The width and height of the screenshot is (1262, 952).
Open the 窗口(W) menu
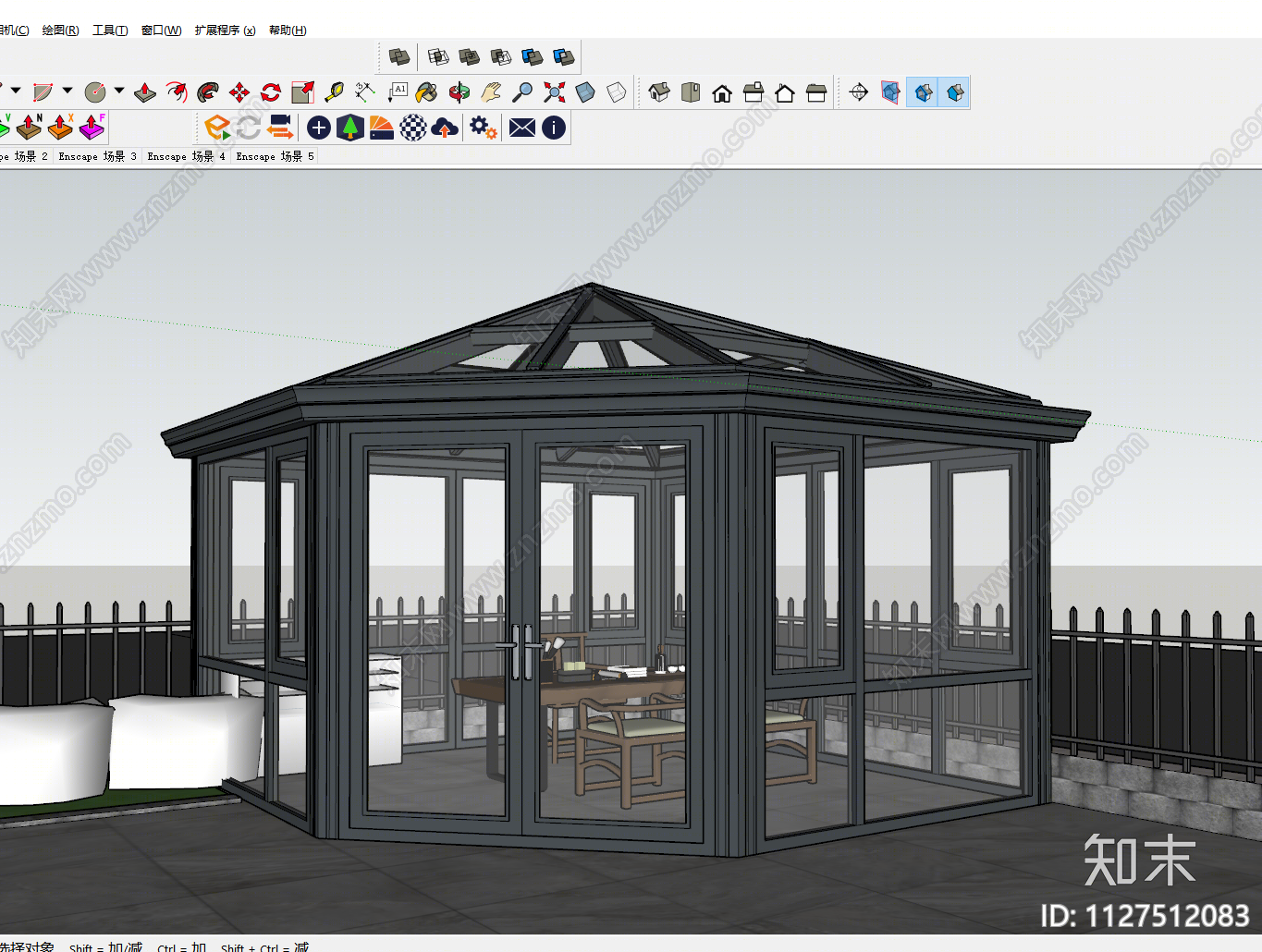coord(161,31)
